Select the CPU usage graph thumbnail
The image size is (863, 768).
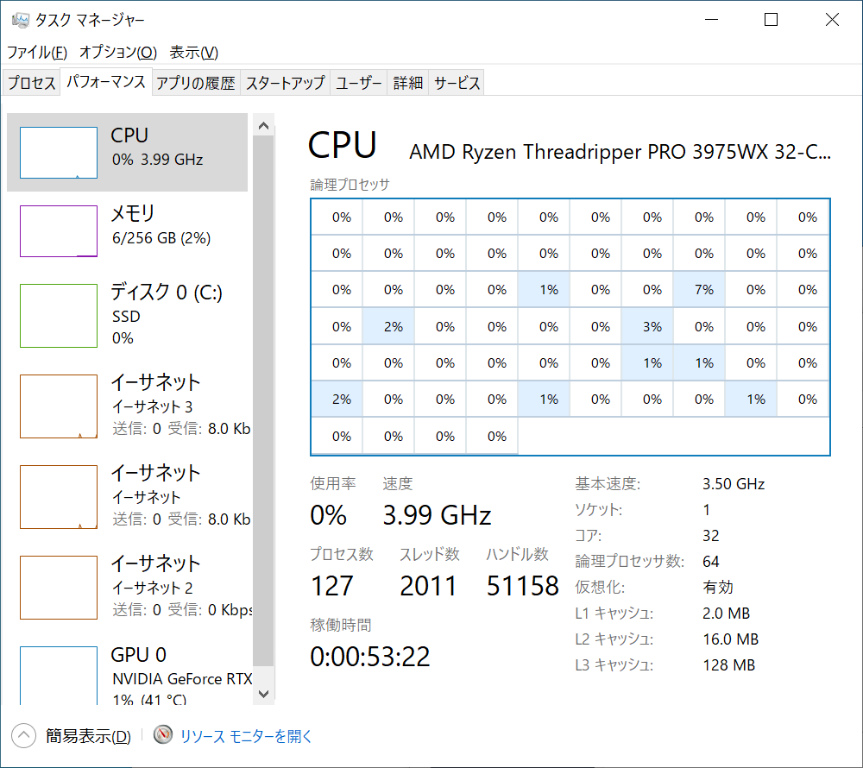coord(59,153)
